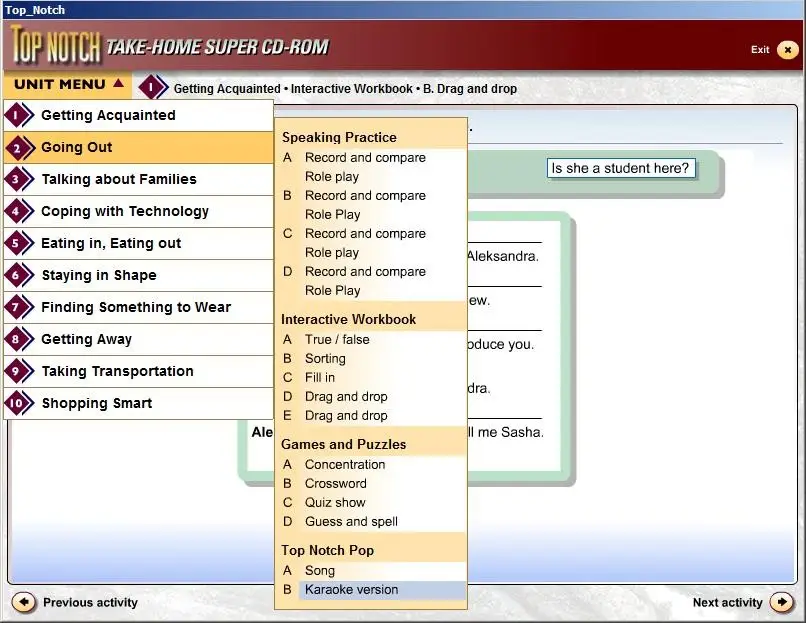Screen dimensions: 806x623
Task: Select the Taking Transportation unit
Action: pos(138,371)
